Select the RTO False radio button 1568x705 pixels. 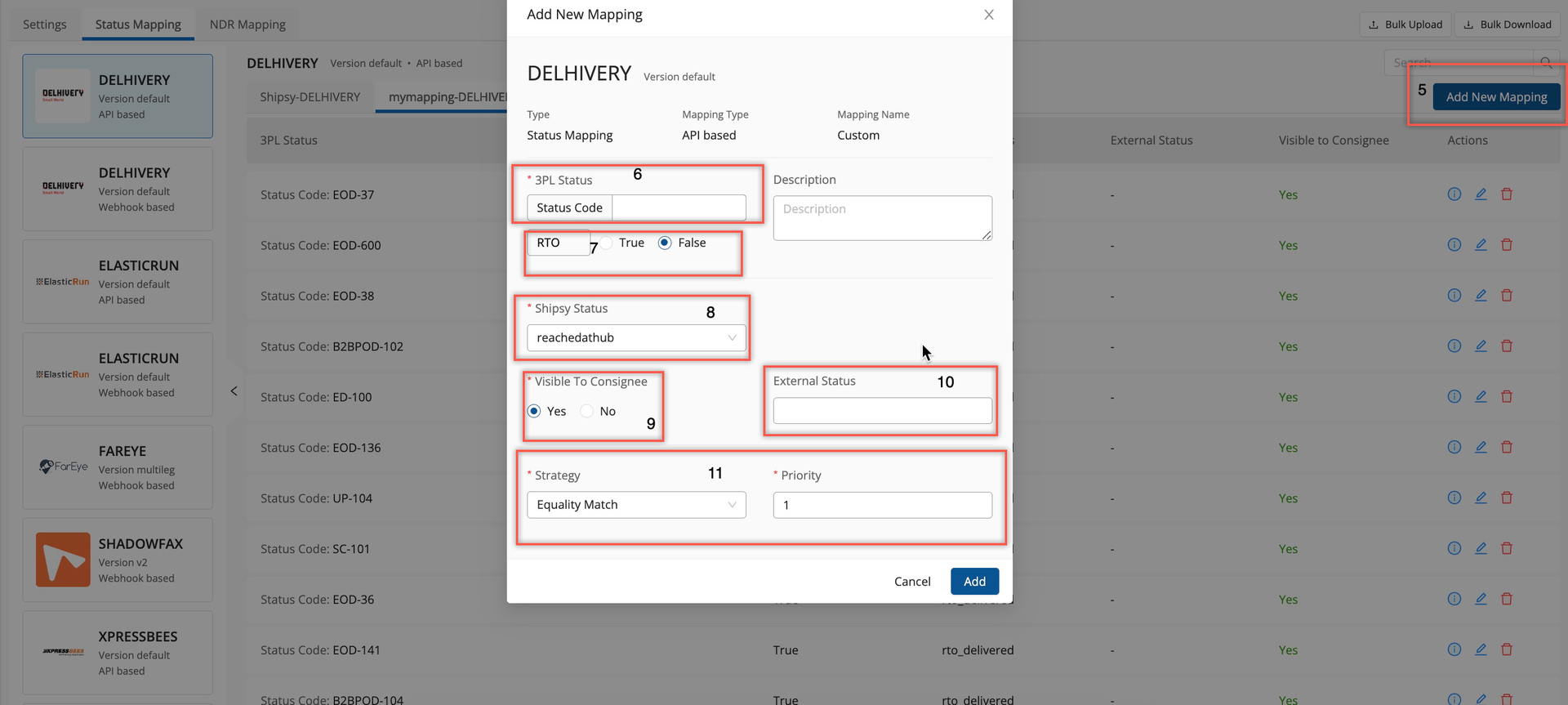tap(665, 243)
